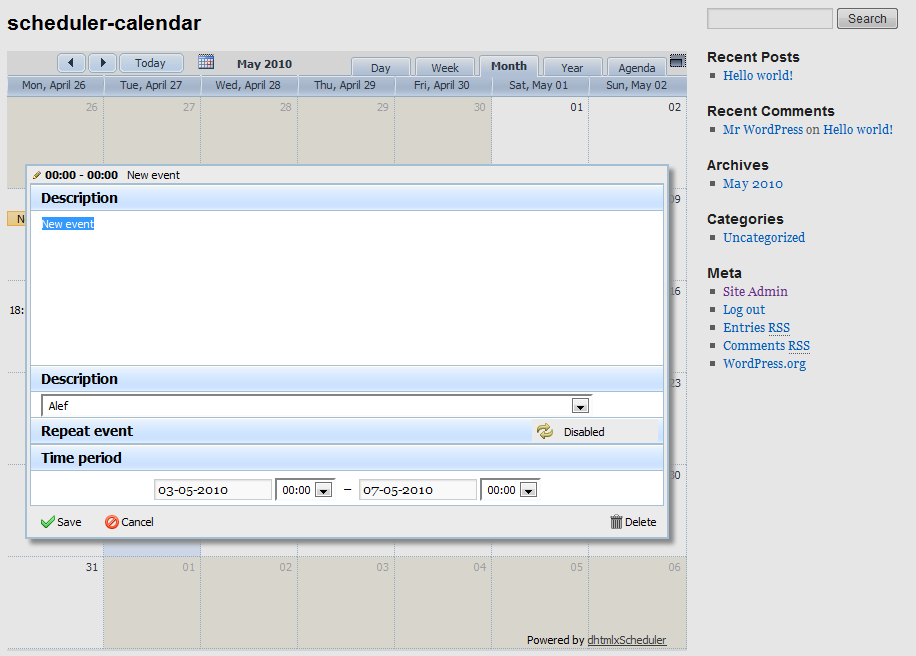Click the red Cancel icon
This screenshot has width=916, height=656.
click(112, 522)
